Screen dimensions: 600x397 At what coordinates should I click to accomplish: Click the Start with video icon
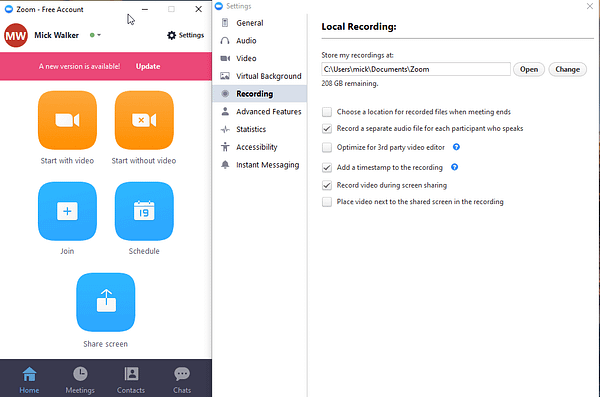click(x=67, y=120)
